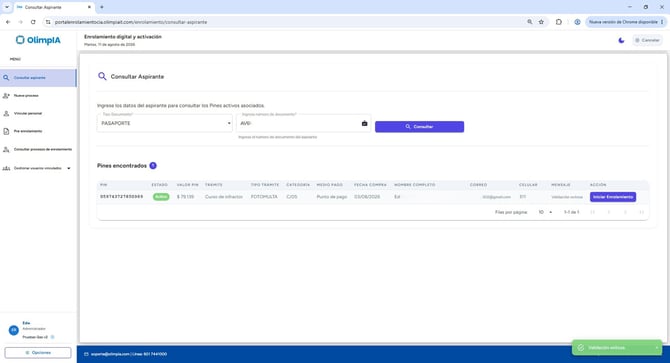The height and width of the screenshot is (363, 670).
Task: Click the PIN number in the table row
Action: tap(122, 197)
